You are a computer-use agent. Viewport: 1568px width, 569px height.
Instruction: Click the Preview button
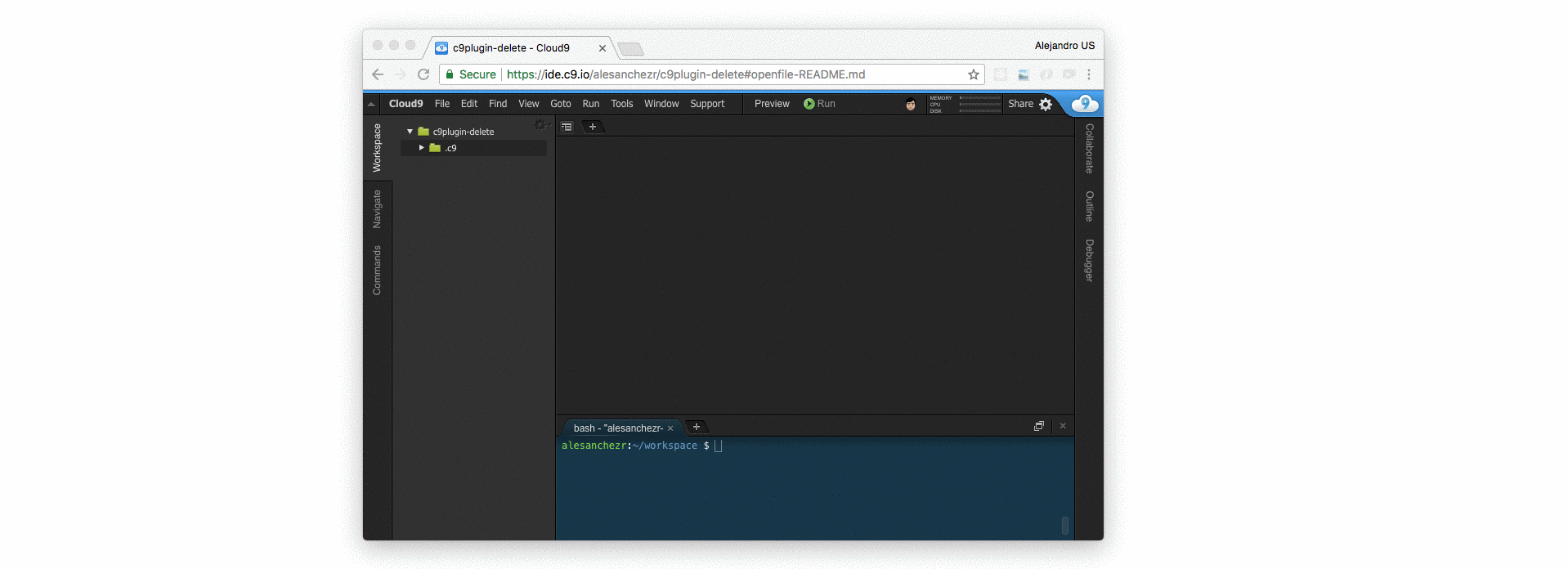[772, 104]
